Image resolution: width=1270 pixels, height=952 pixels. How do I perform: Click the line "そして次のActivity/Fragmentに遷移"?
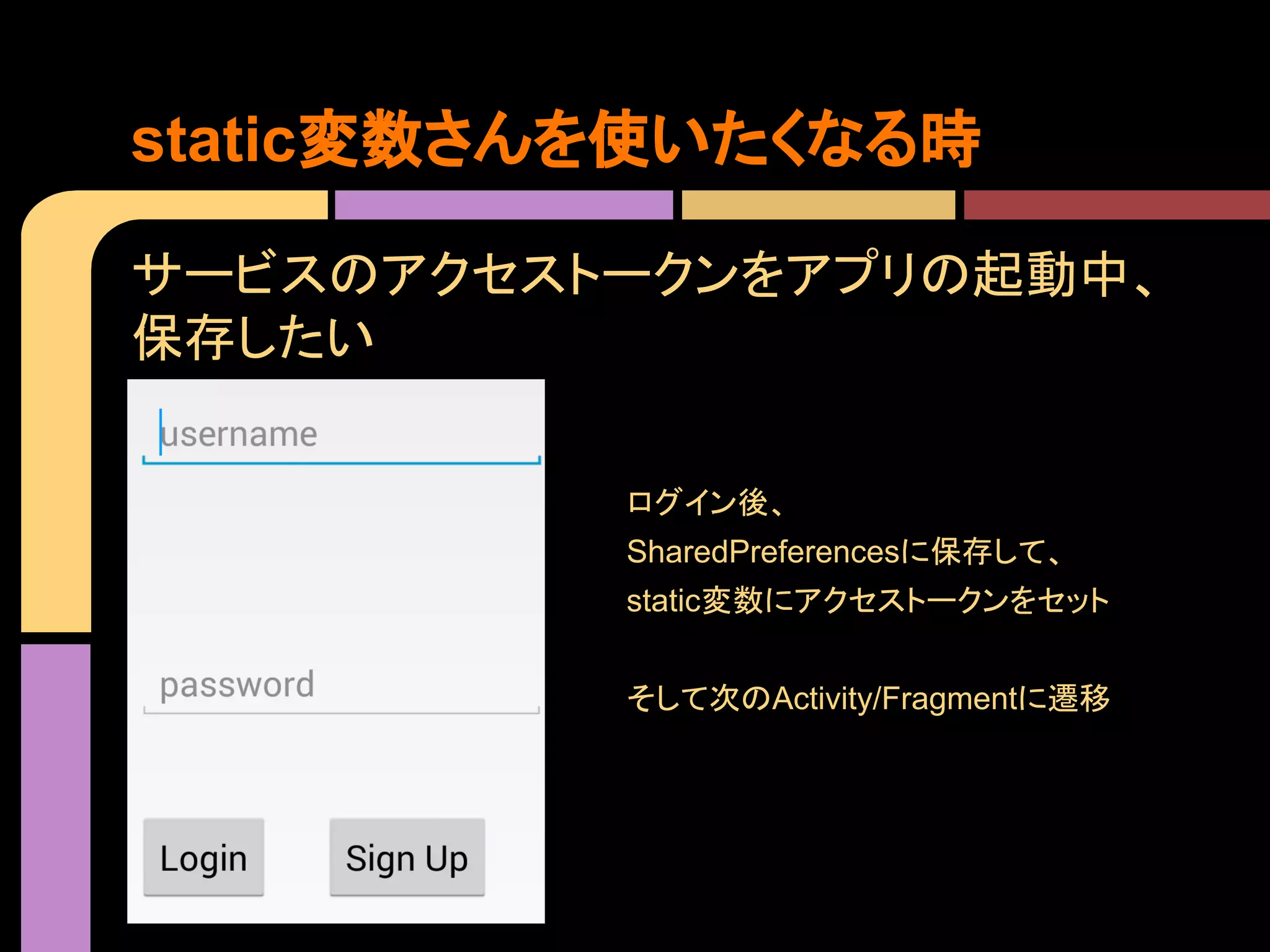click(868, 698)
